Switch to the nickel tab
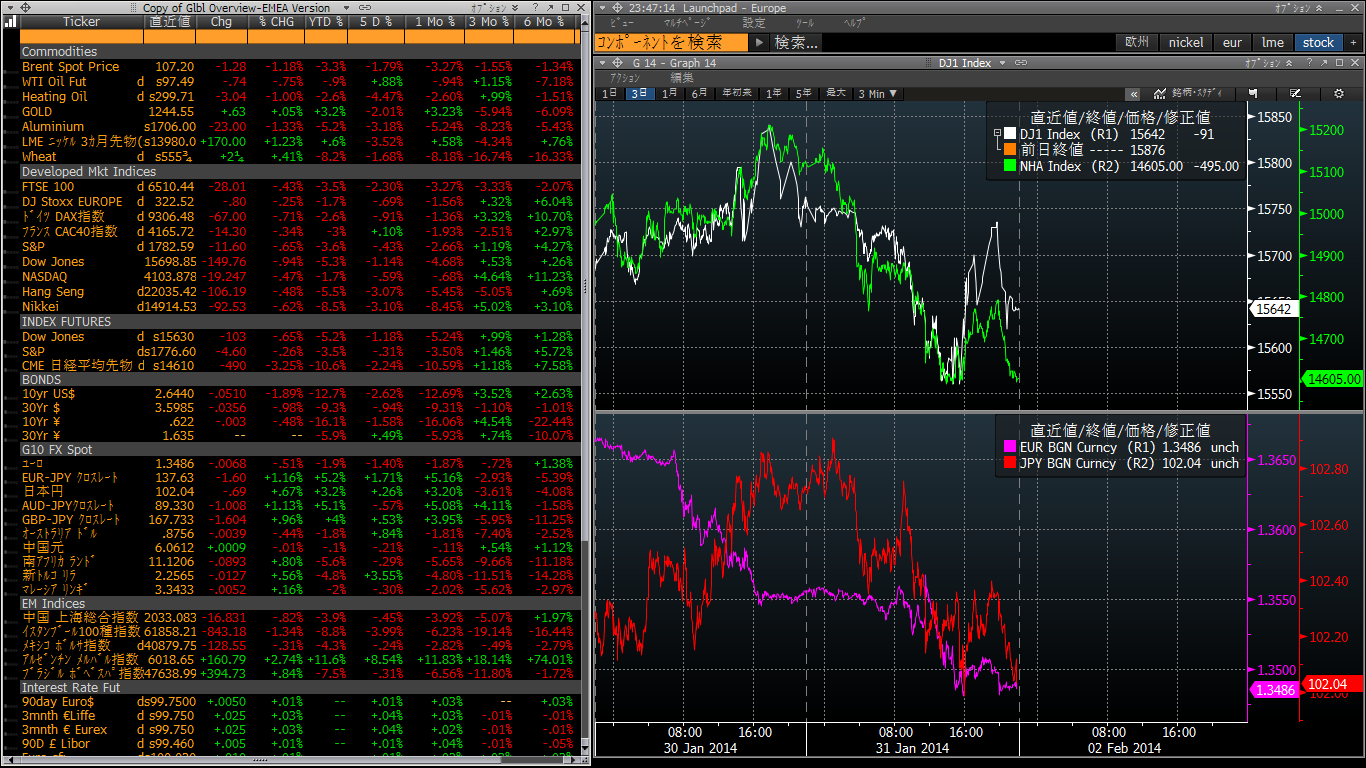The height and width of the screenshot is (768, 1366). (1185, 42)
